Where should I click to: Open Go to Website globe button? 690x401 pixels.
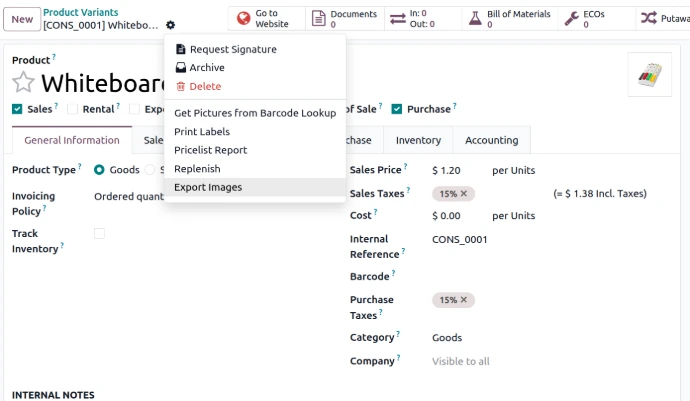[x=264, y=18]
